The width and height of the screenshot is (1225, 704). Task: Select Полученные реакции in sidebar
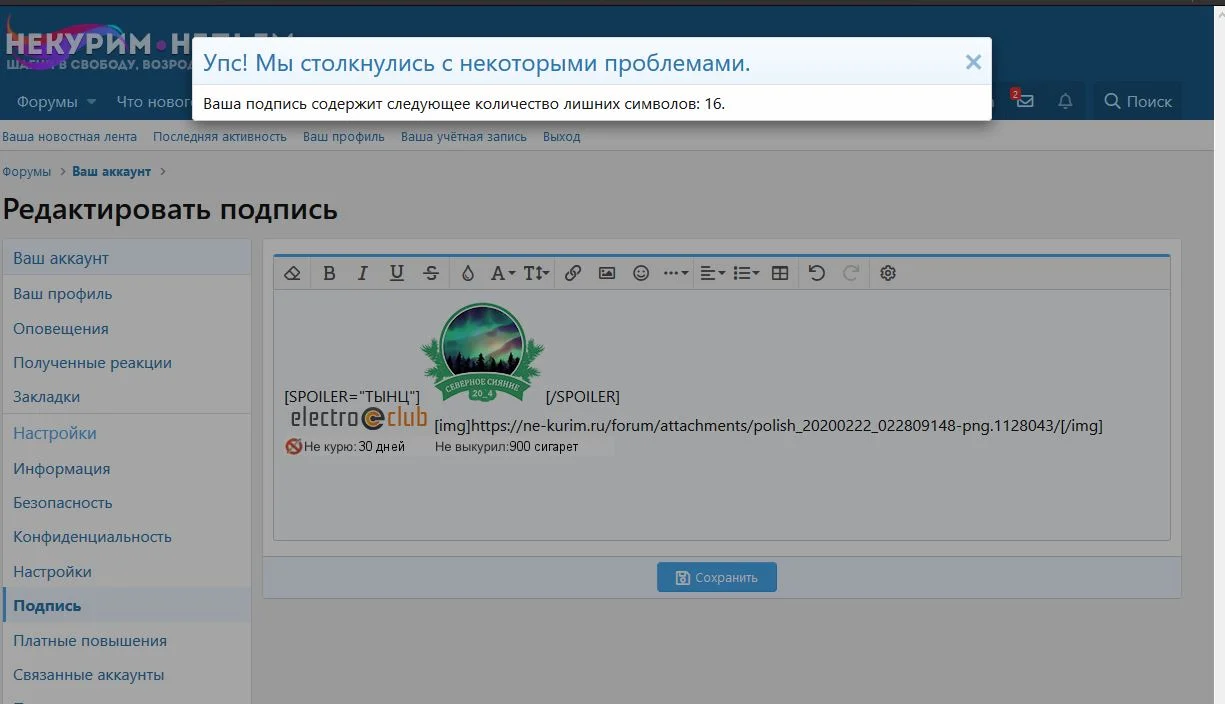tap(127, 363)
